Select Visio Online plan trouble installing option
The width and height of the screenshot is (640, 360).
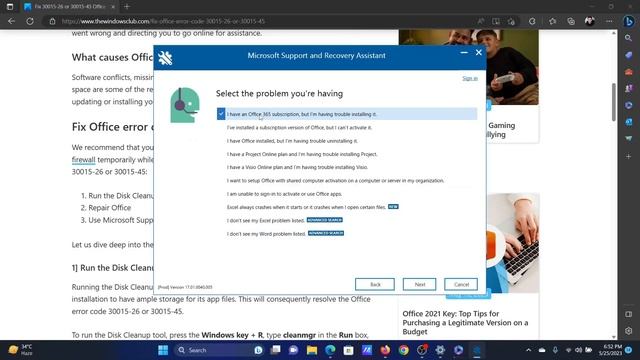pos(297,167)
